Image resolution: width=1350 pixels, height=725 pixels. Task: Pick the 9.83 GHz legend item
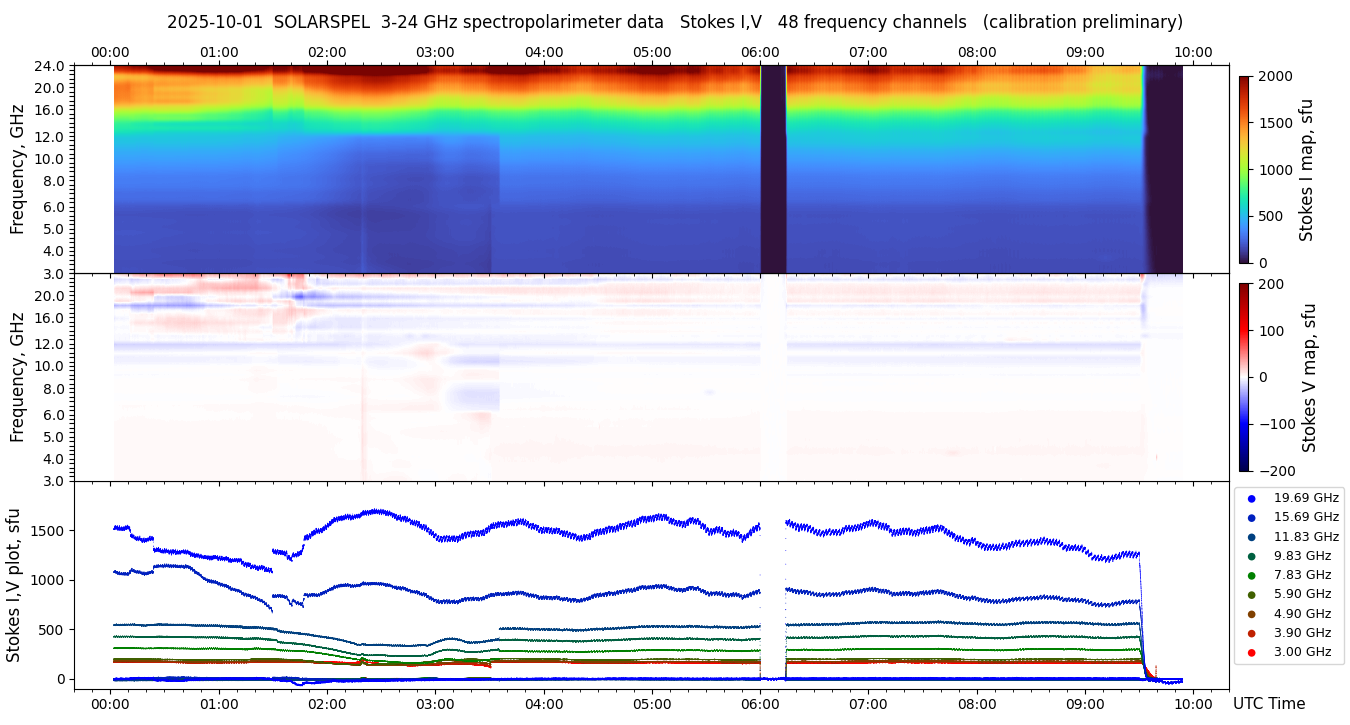(x=1251, y=556)
